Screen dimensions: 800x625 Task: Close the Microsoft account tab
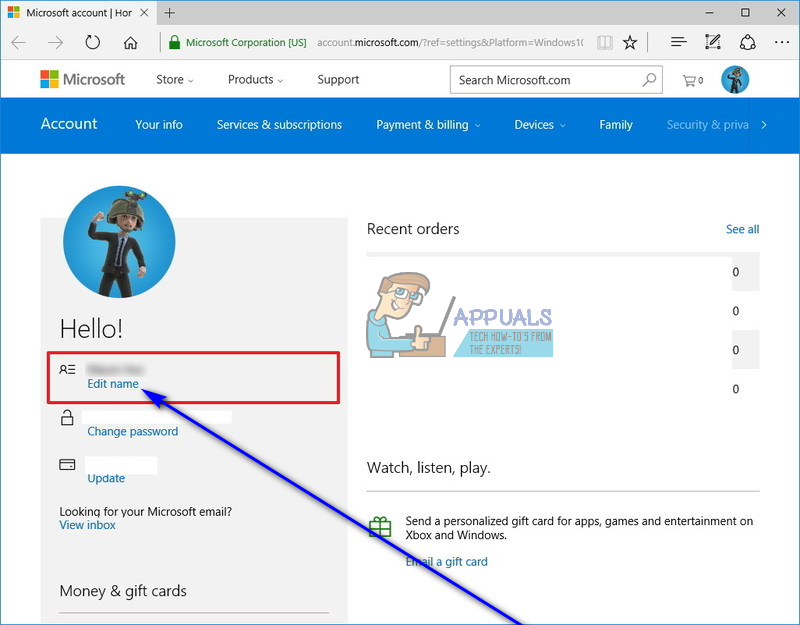point(144,13)
